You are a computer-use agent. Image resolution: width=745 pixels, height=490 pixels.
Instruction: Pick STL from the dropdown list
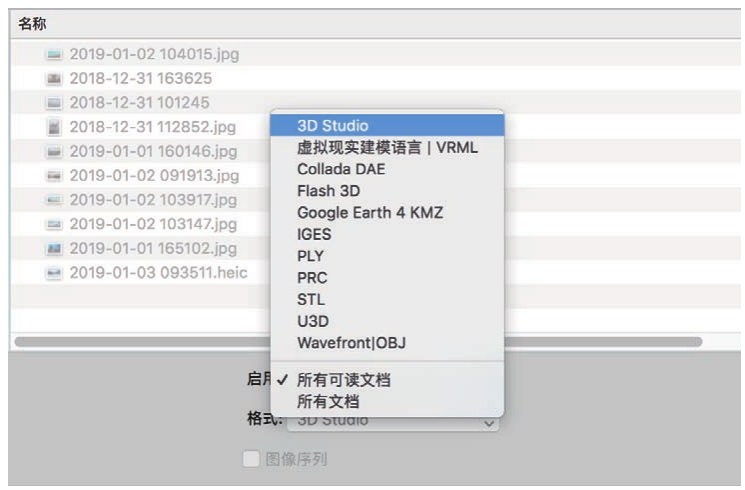pos(387,299)
